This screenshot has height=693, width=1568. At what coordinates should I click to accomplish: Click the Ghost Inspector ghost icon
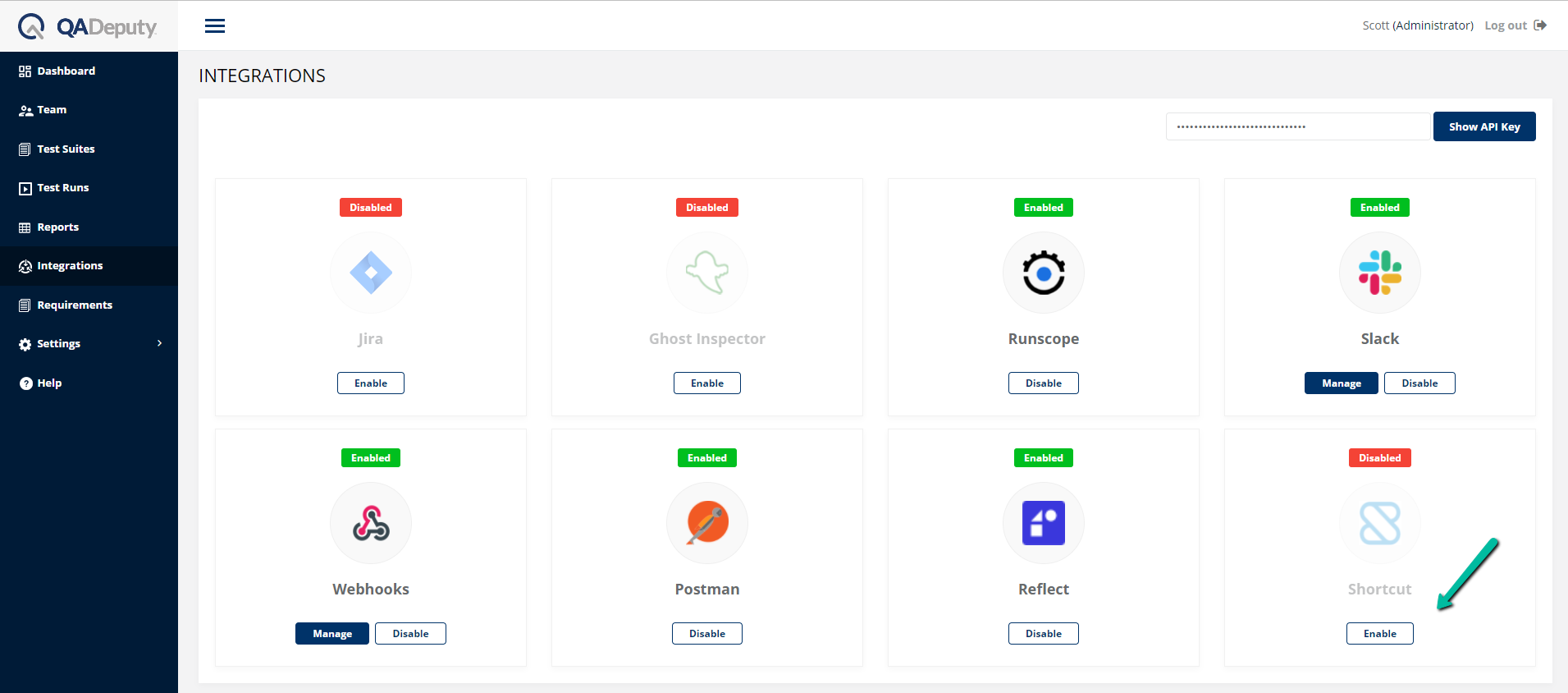point(707,273)
